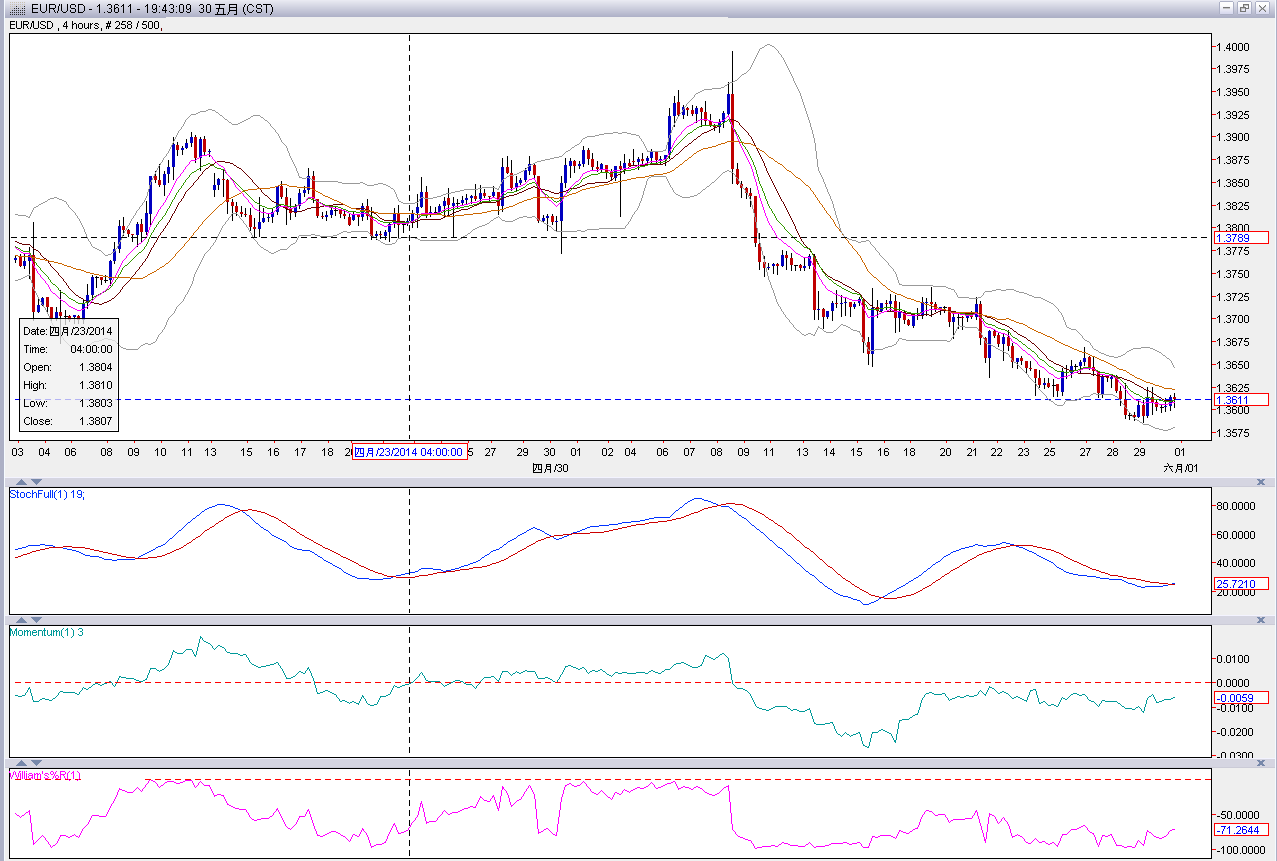Click the down arrow above the Momentum panel
1277x861 pixels.
[38, 621]
